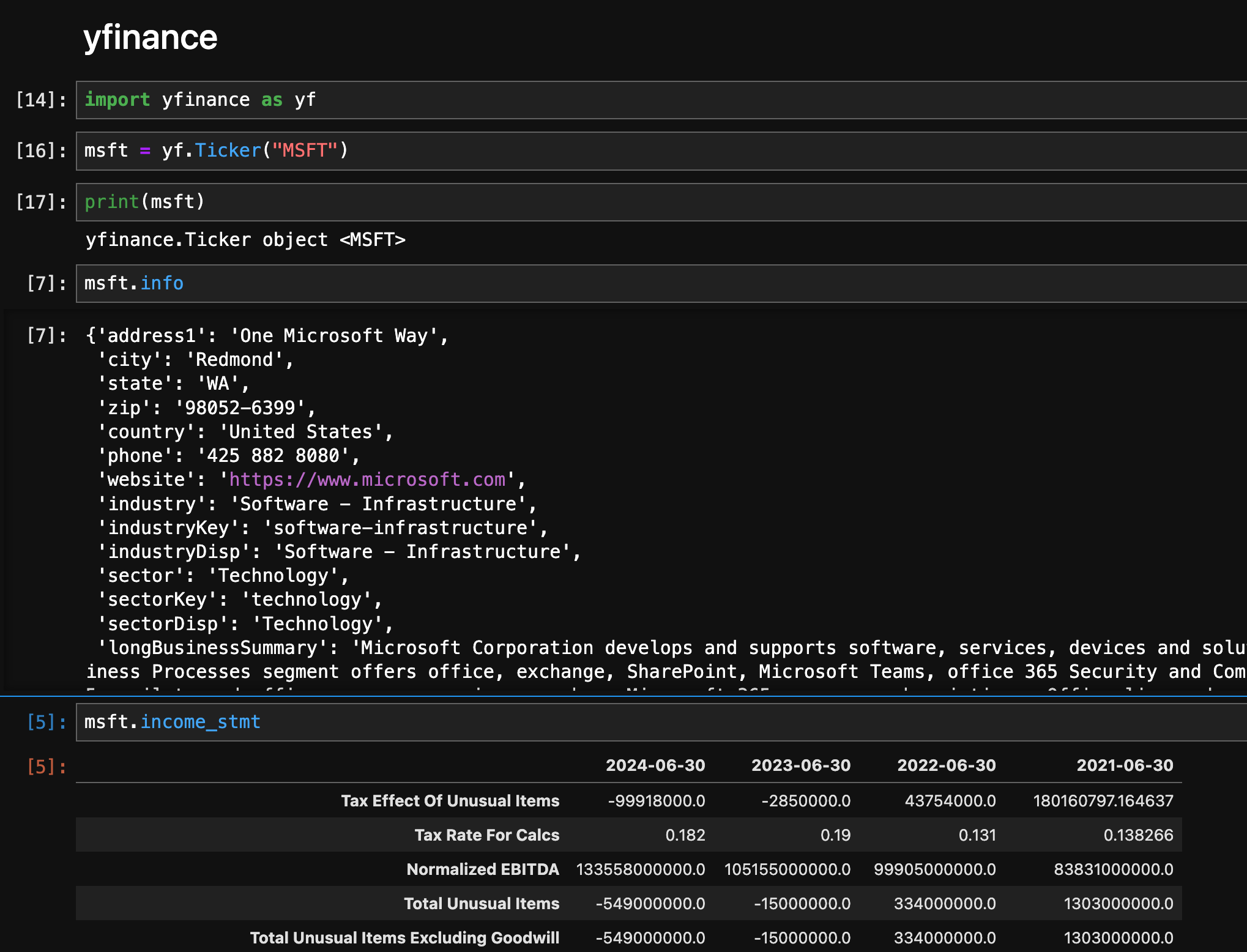
Task: Click the value 43754000.0
Action: pos(950,801)
